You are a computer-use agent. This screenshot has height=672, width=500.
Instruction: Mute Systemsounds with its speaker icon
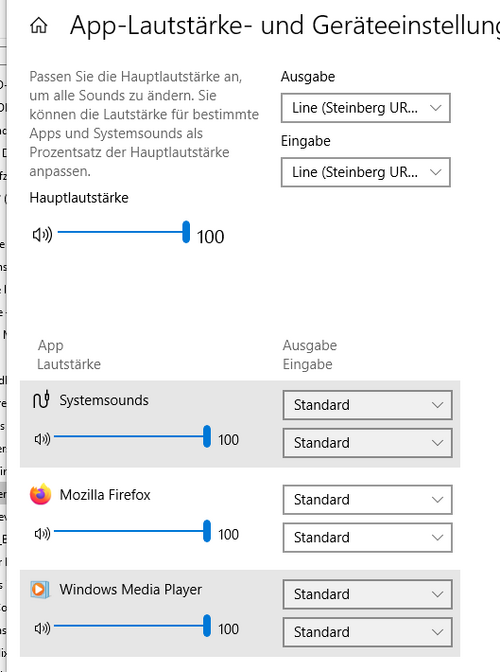[42, 439]
